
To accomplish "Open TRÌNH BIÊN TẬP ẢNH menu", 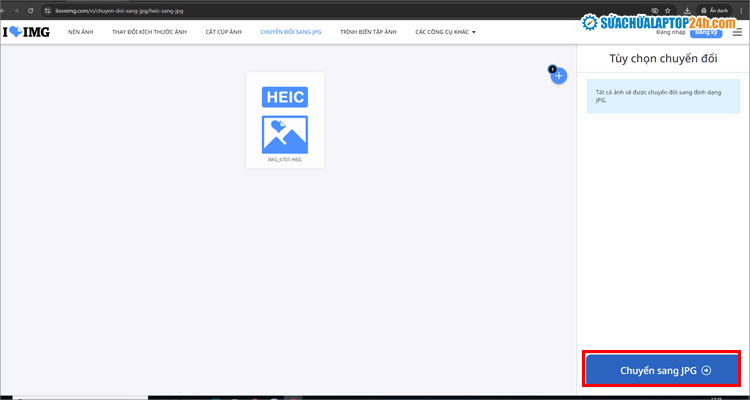I will point(368,32).
